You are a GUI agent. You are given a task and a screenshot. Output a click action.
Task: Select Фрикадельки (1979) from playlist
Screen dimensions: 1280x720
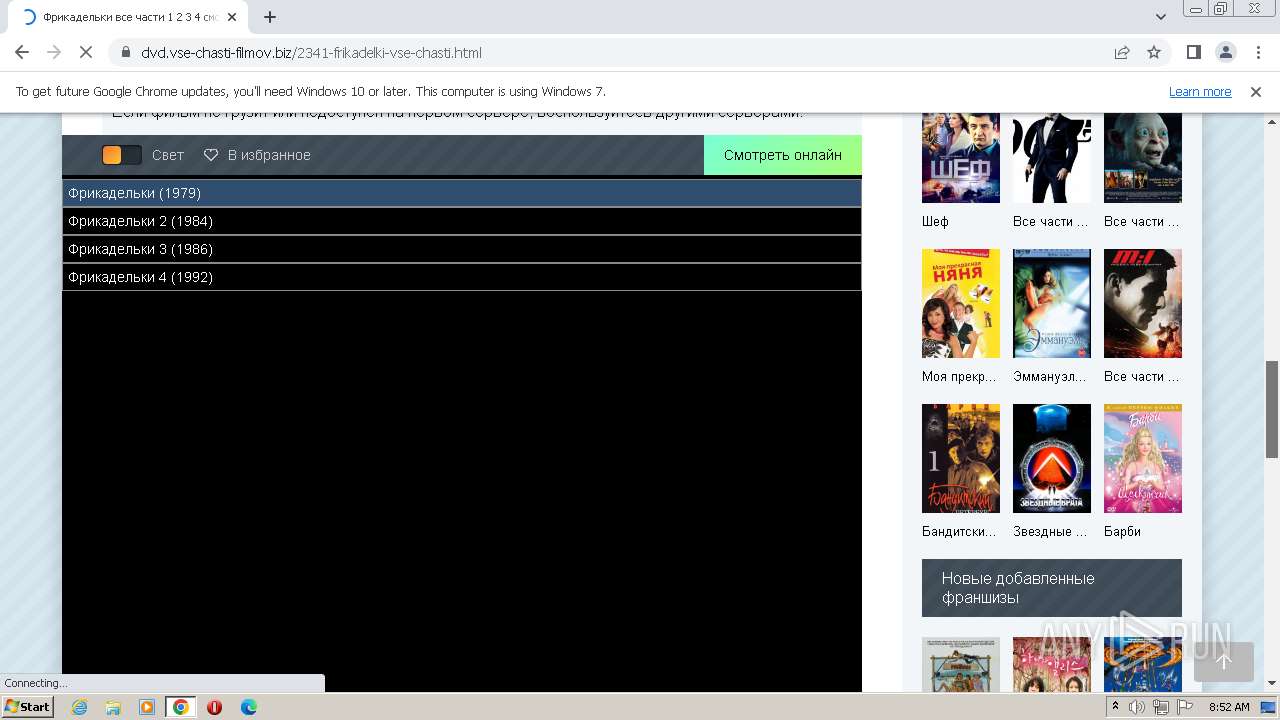(462, 193)
